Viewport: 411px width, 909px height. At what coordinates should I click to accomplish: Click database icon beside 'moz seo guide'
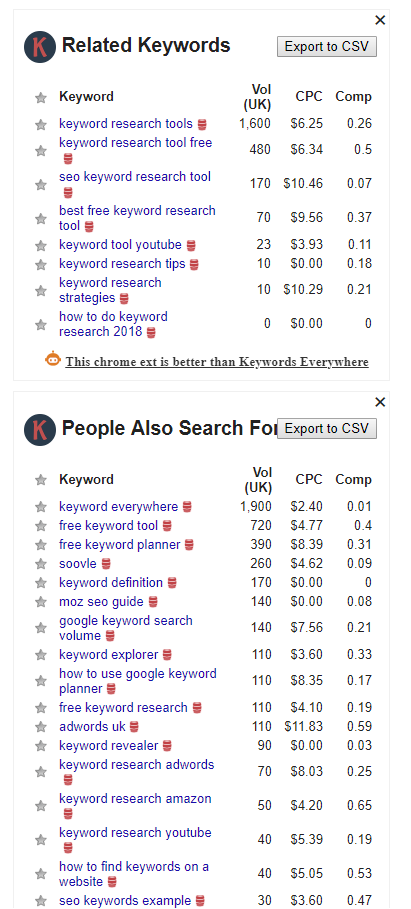(x=153, y=602)
